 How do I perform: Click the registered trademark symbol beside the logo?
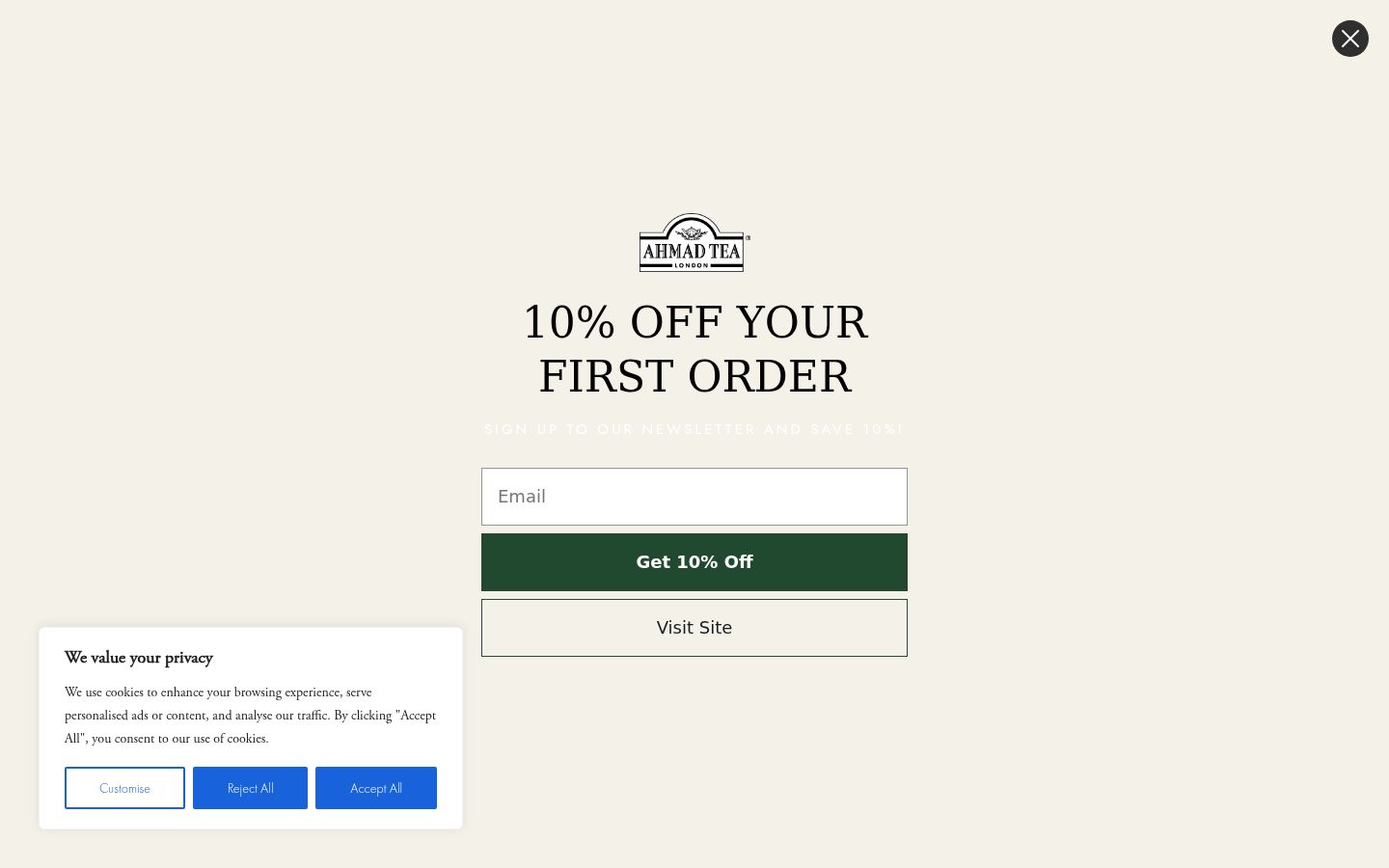pyautogui.click(x=748, y=237)
